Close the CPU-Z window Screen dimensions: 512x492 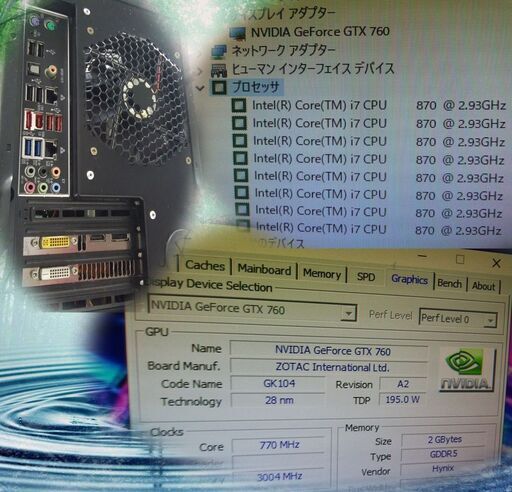pos(496,263)
